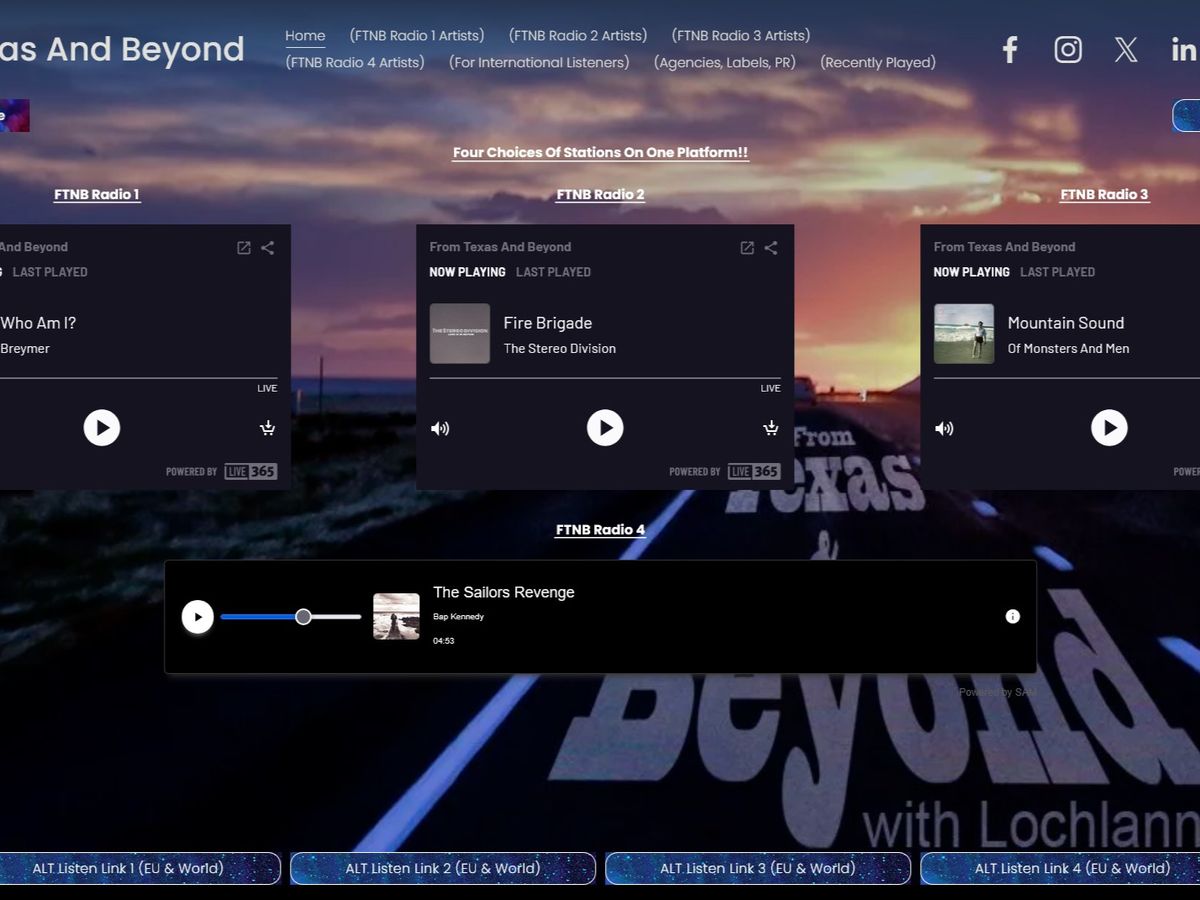Click ALT Listen Link 2 (EU & World)

443,868
